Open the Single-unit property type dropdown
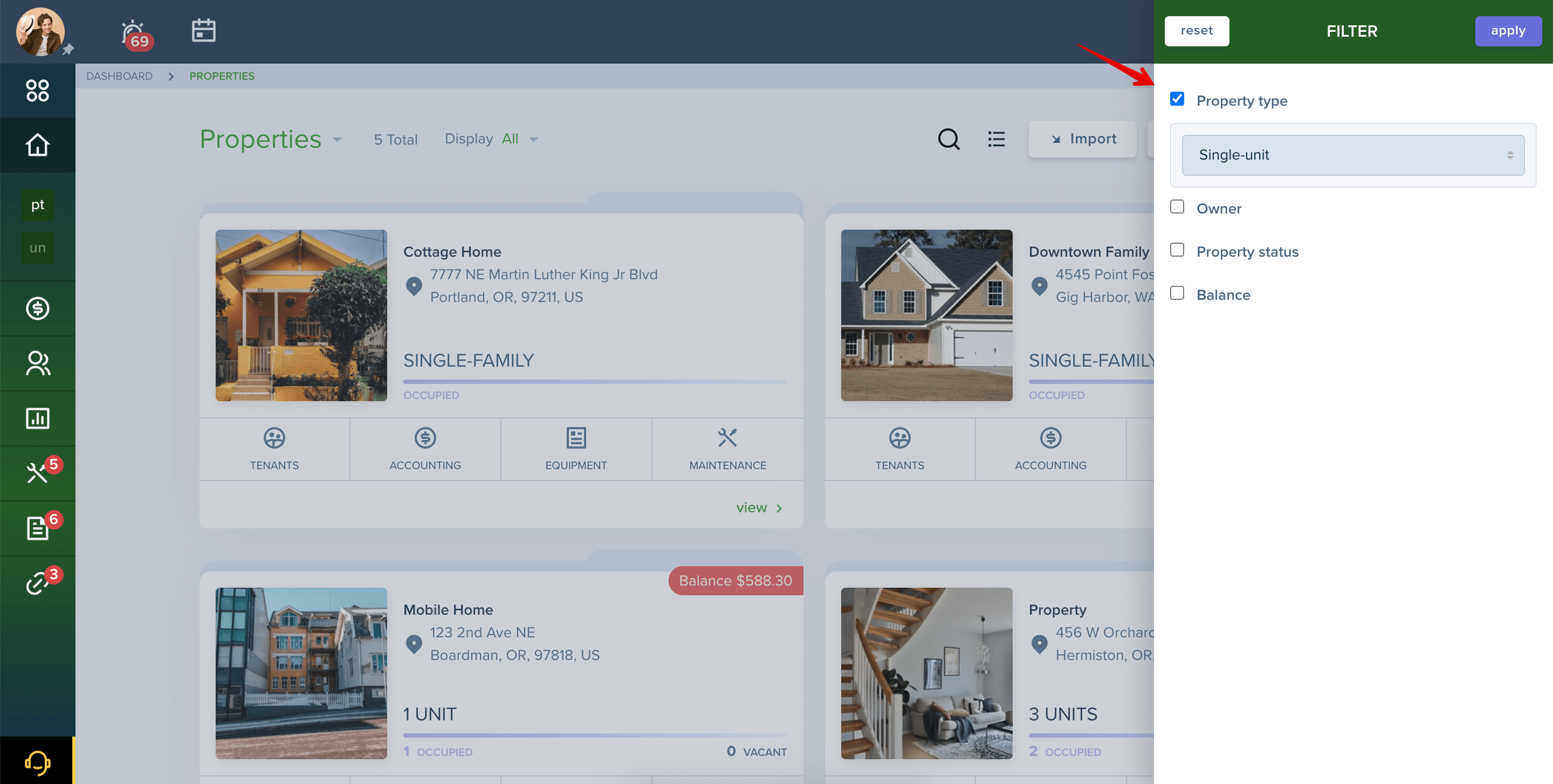Viewport: 1553px width, 784px height. 1352,155
